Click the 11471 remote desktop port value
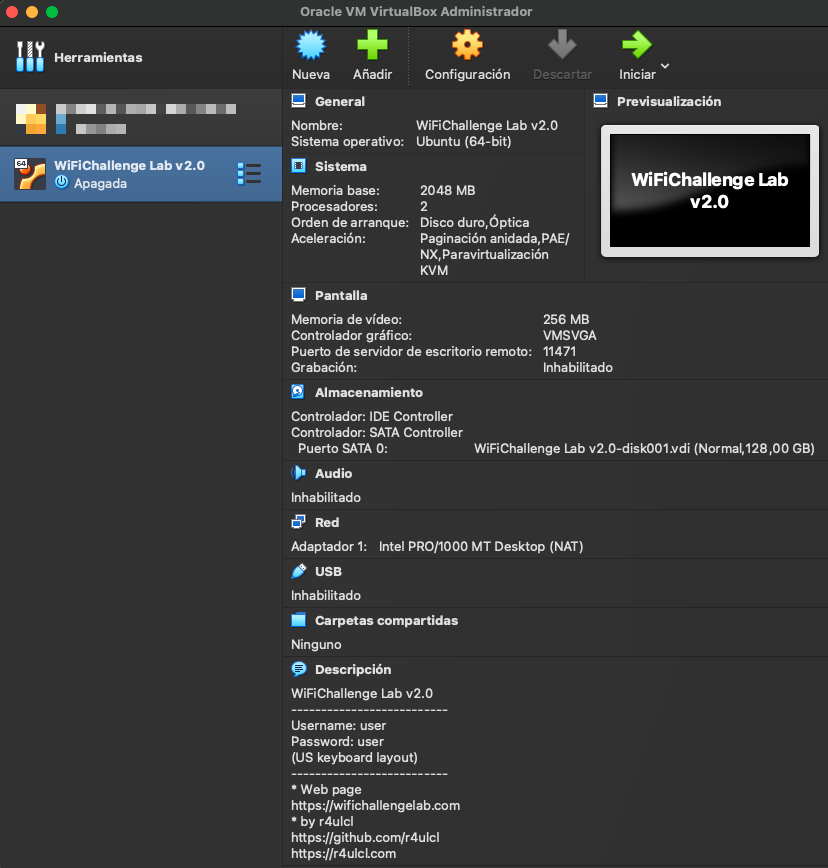Image resolution: width=828 pixels, height=868 pixels. (559, 352)
